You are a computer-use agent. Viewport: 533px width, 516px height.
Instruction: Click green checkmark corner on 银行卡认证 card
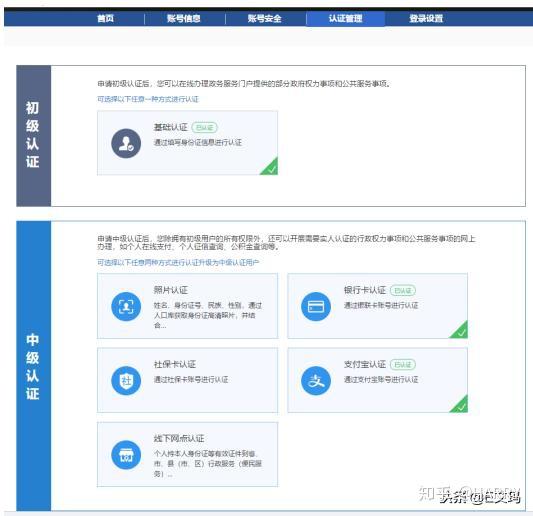point(460,331)
